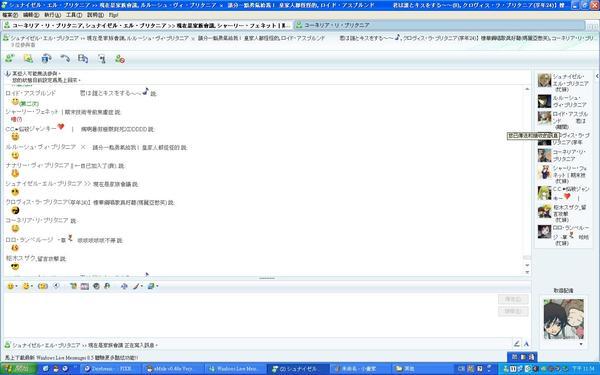
Task: Switch to handwriting input mode icon
Action: (517, 344)
